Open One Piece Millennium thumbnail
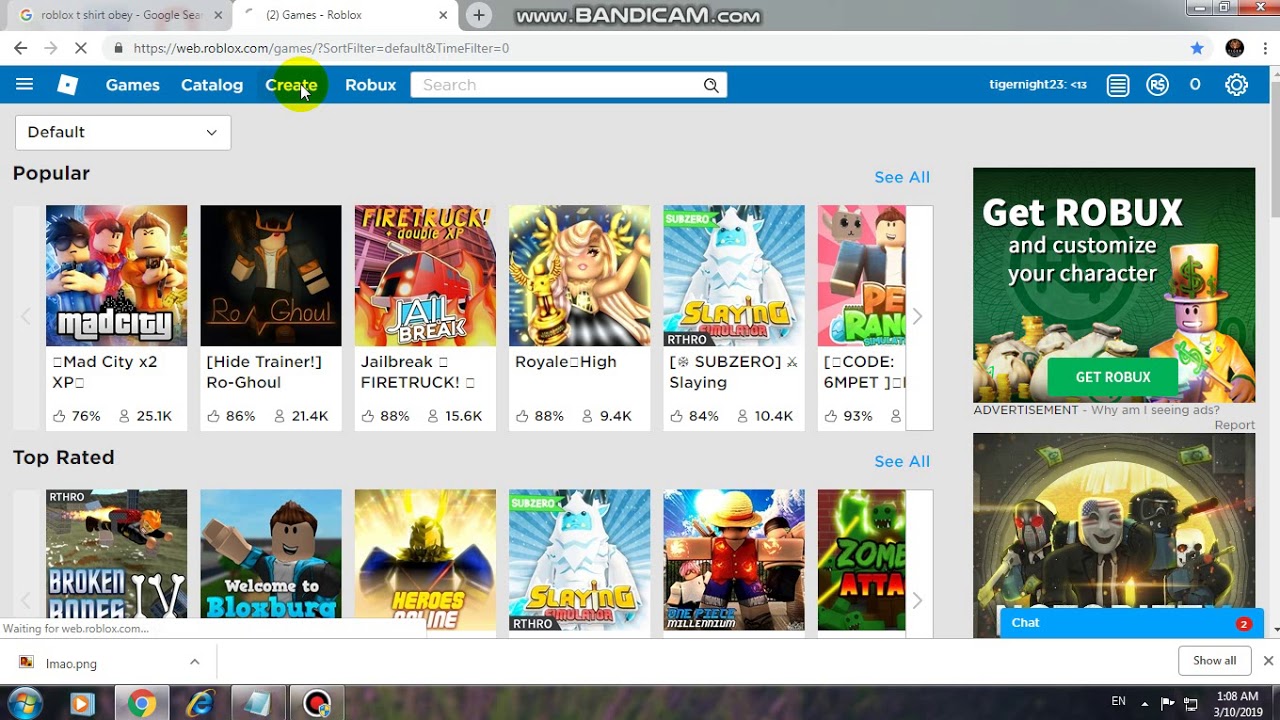 pos(733,560)
